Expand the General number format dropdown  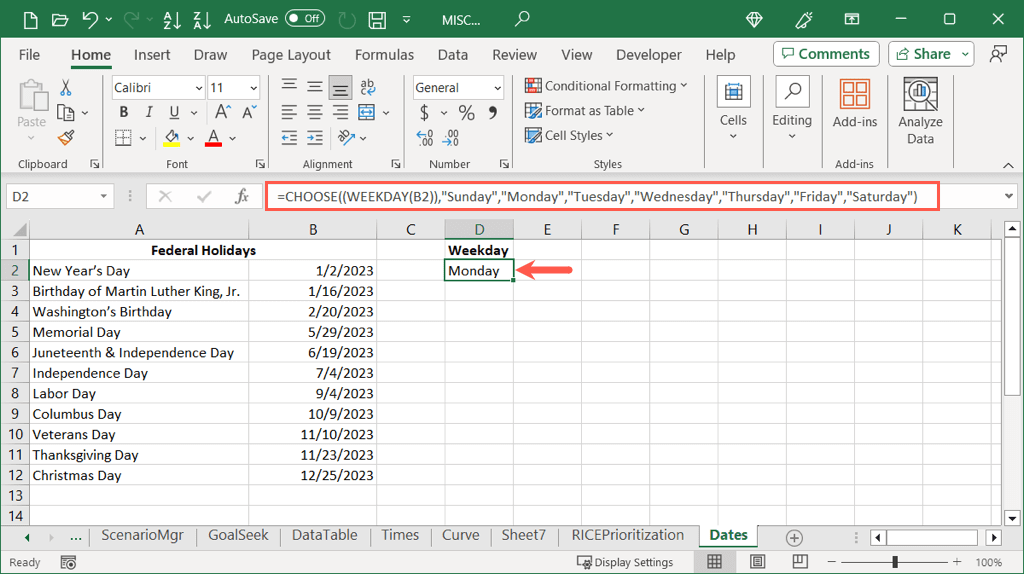pyautogui.click(x=497, y=88)
